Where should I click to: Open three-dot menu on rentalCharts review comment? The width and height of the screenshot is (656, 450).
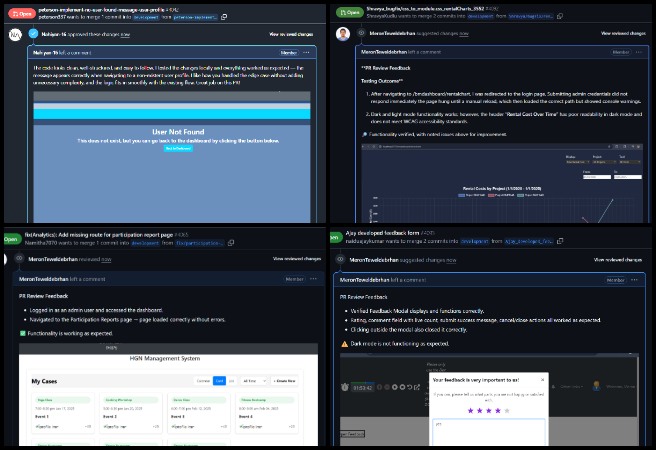pos(640,51)
